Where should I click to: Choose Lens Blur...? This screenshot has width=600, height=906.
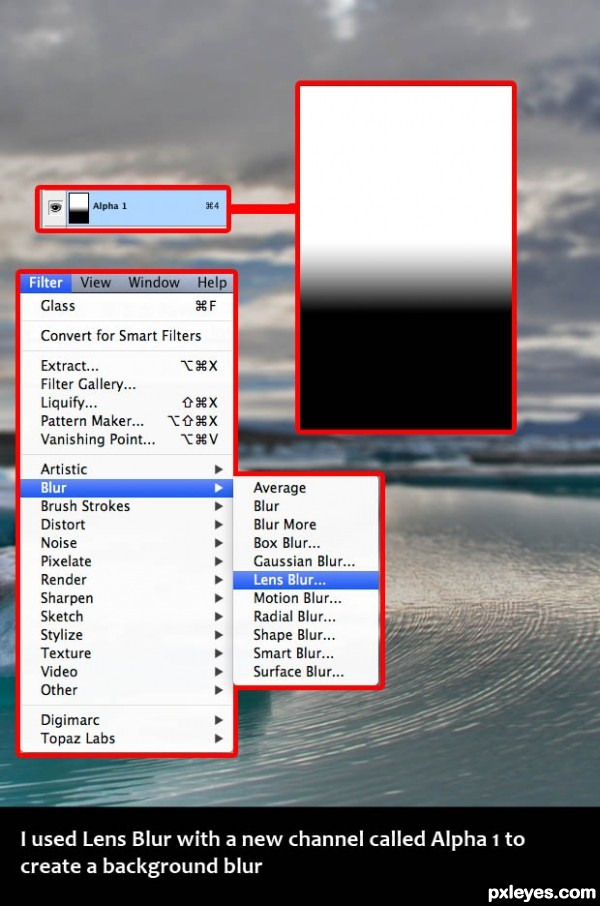tap(306, 580)
